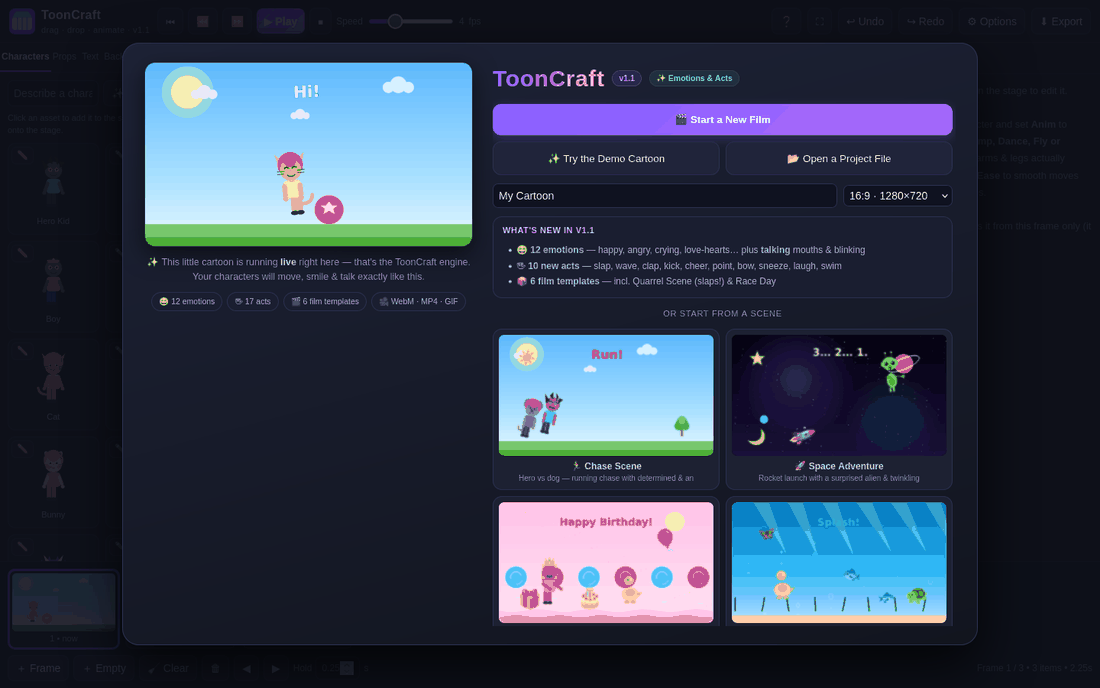Screen dimensions: 1100x688
Task: Click the left arrow move-frame icon
Action: pos(246,668)
